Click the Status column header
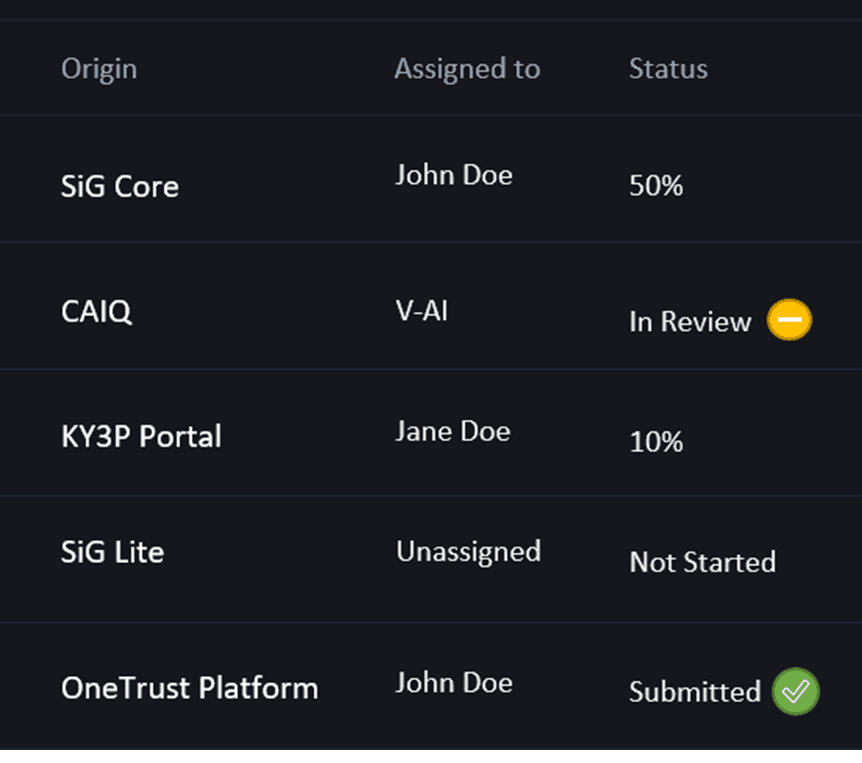Image resolution: width=862 pixels, height=763 pixels. click(668, 69)
